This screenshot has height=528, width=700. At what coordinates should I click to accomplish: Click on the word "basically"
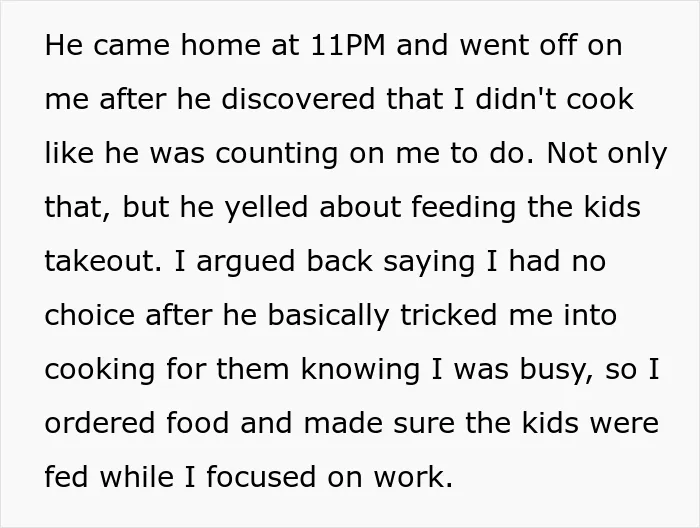(x=328, y=316)
